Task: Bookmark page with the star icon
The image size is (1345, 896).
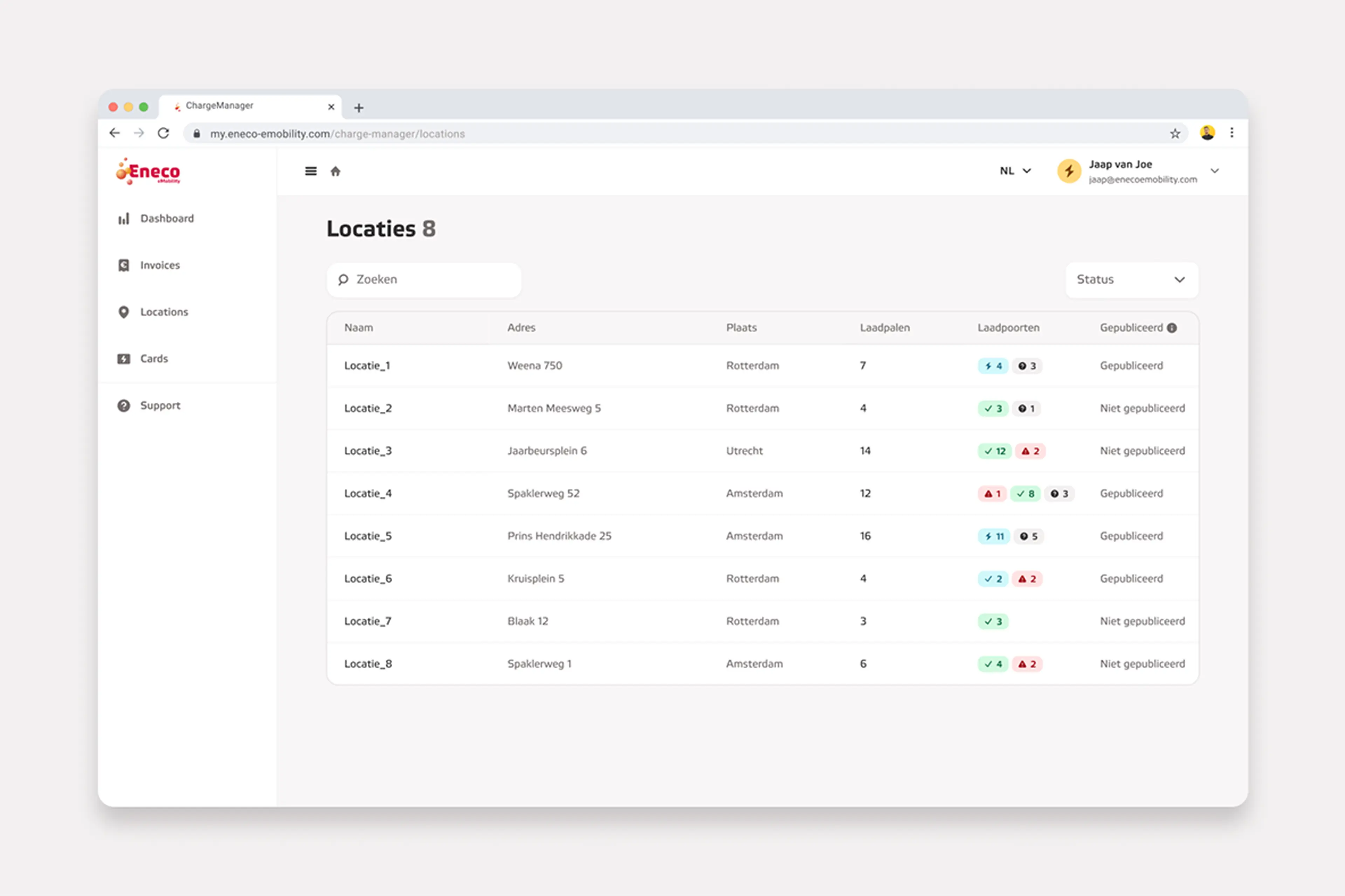Action: pyautogui.click(x=1175, y=134)
